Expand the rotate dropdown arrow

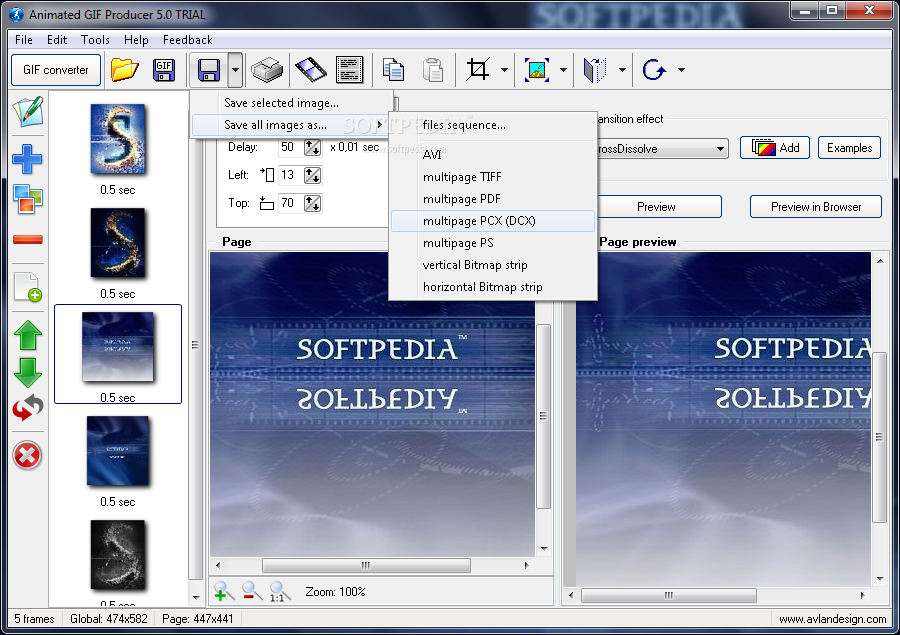point(681,70)
